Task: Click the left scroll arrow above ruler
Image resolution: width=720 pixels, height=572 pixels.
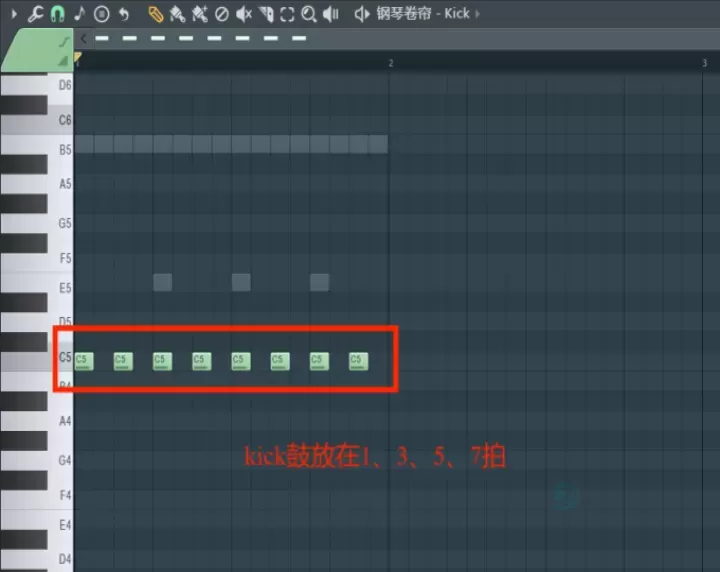Action: click(x=83, y=39)
